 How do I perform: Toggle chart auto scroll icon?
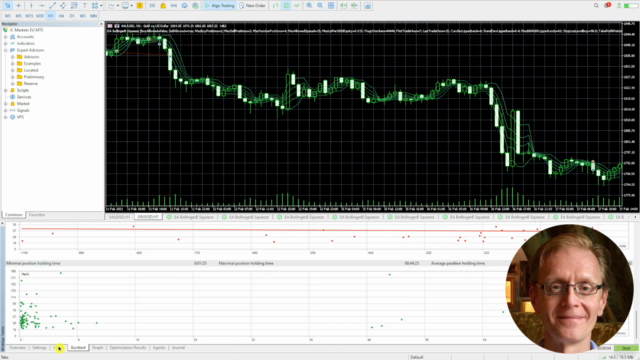coord(343,6)
